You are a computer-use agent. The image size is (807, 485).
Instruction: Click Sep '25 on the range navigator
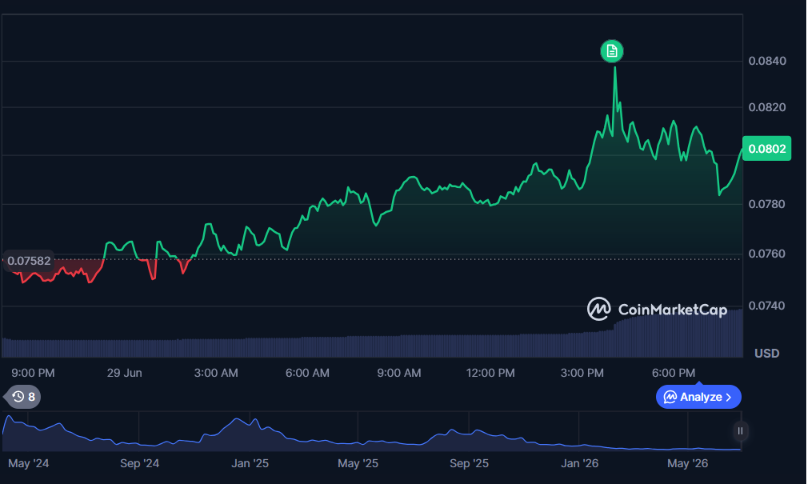pyautogui.click(x=469, y=463)
